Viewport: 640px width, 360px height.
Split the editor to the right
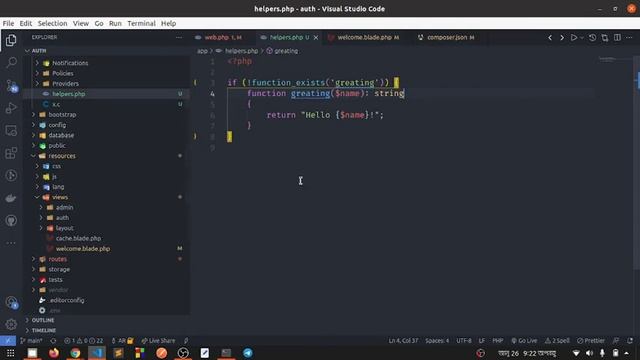coord(617,38)
